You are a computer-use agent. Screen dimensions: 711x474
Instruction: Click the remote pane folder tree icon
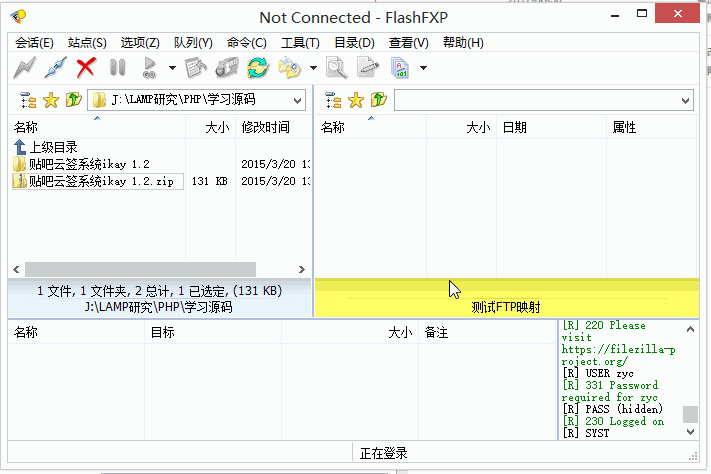click(333, 100)
